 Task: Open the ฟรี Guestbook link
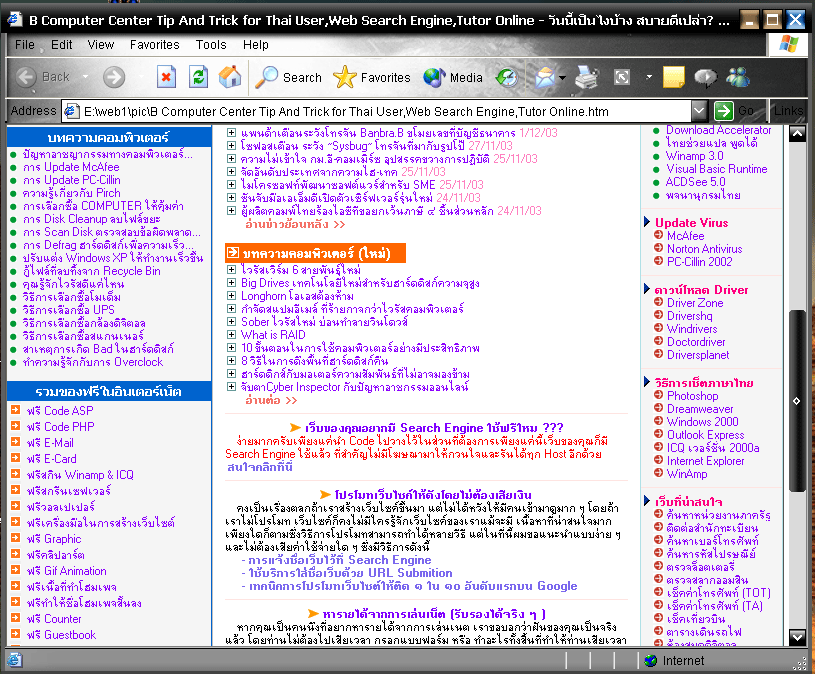tap(61, 635)
